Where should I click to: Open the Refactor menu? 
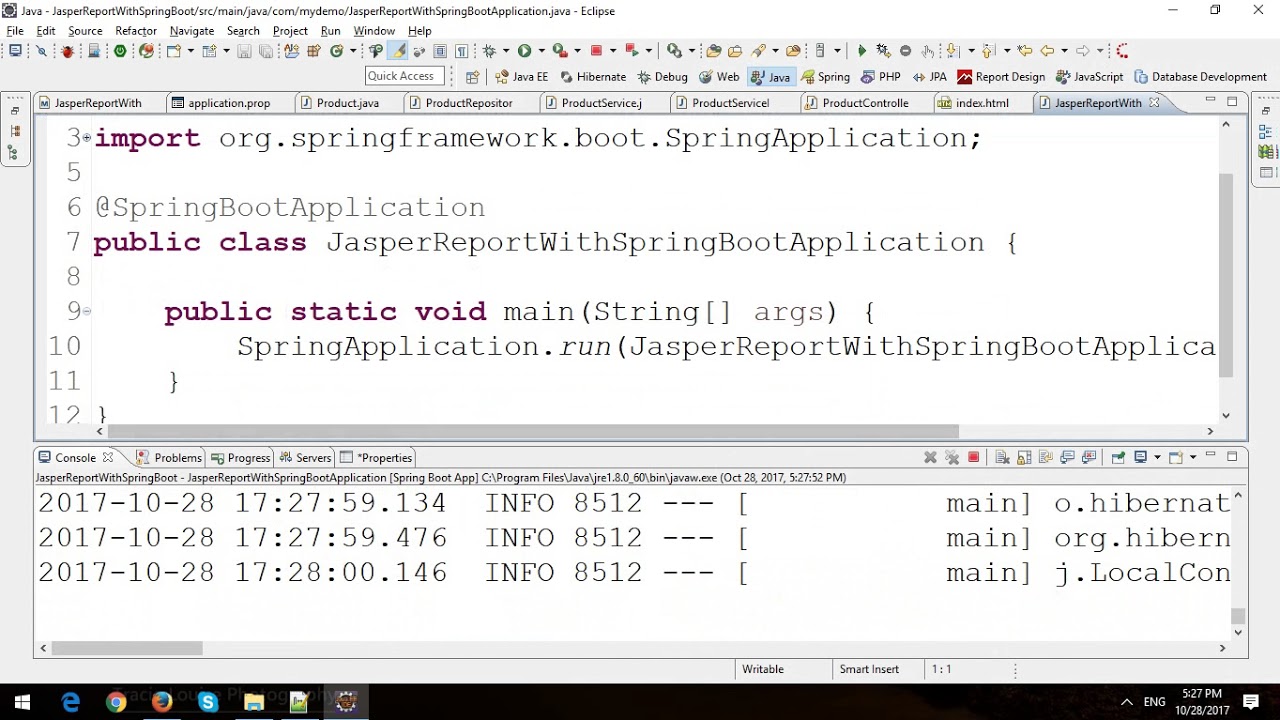[x=135, y=31]
